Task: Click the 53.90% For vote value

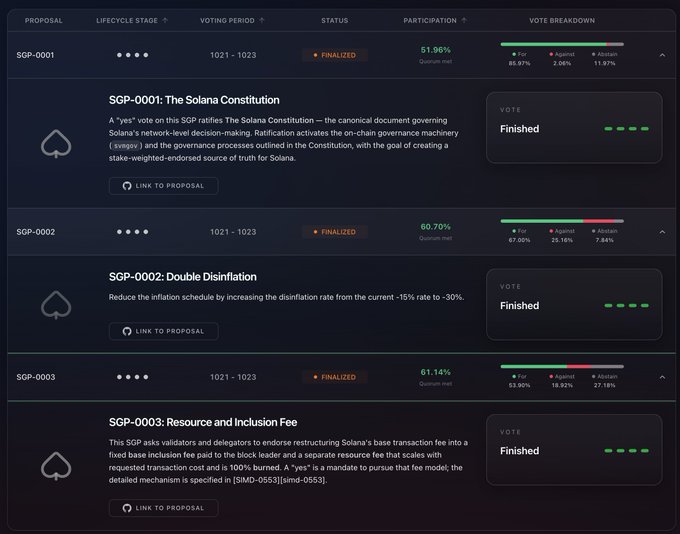Action: pyautogui.click(x=519, y=385)
